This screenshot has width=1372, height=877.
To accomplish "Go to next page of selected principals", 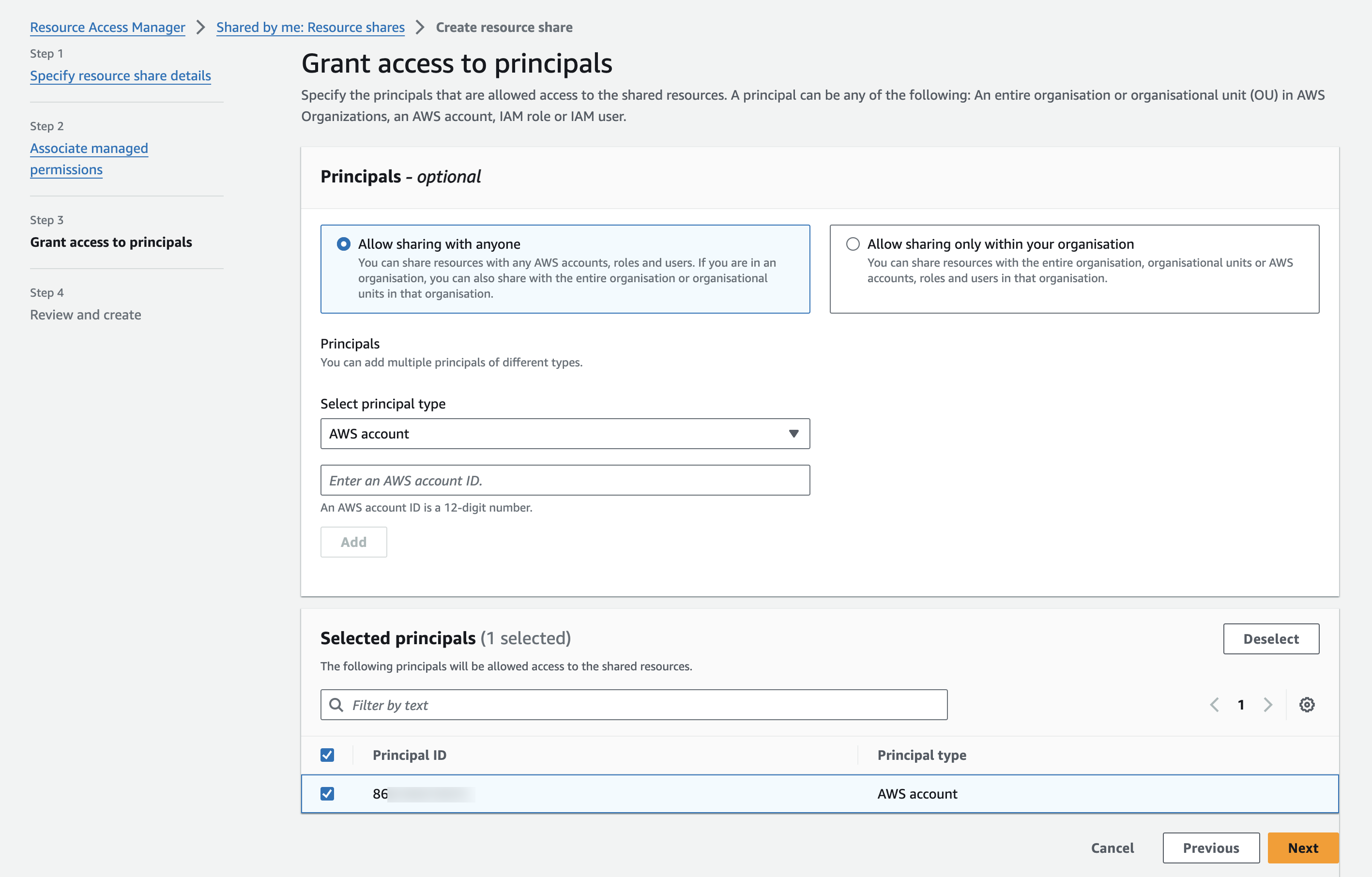I will [1268, 704].
